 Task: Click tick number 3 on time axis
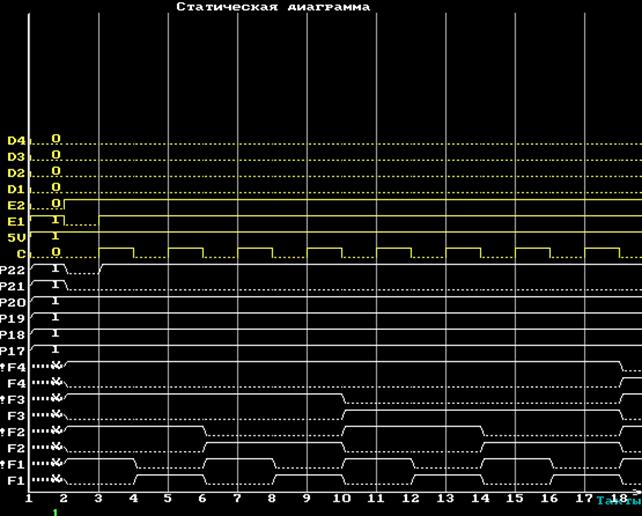point(98,498)
